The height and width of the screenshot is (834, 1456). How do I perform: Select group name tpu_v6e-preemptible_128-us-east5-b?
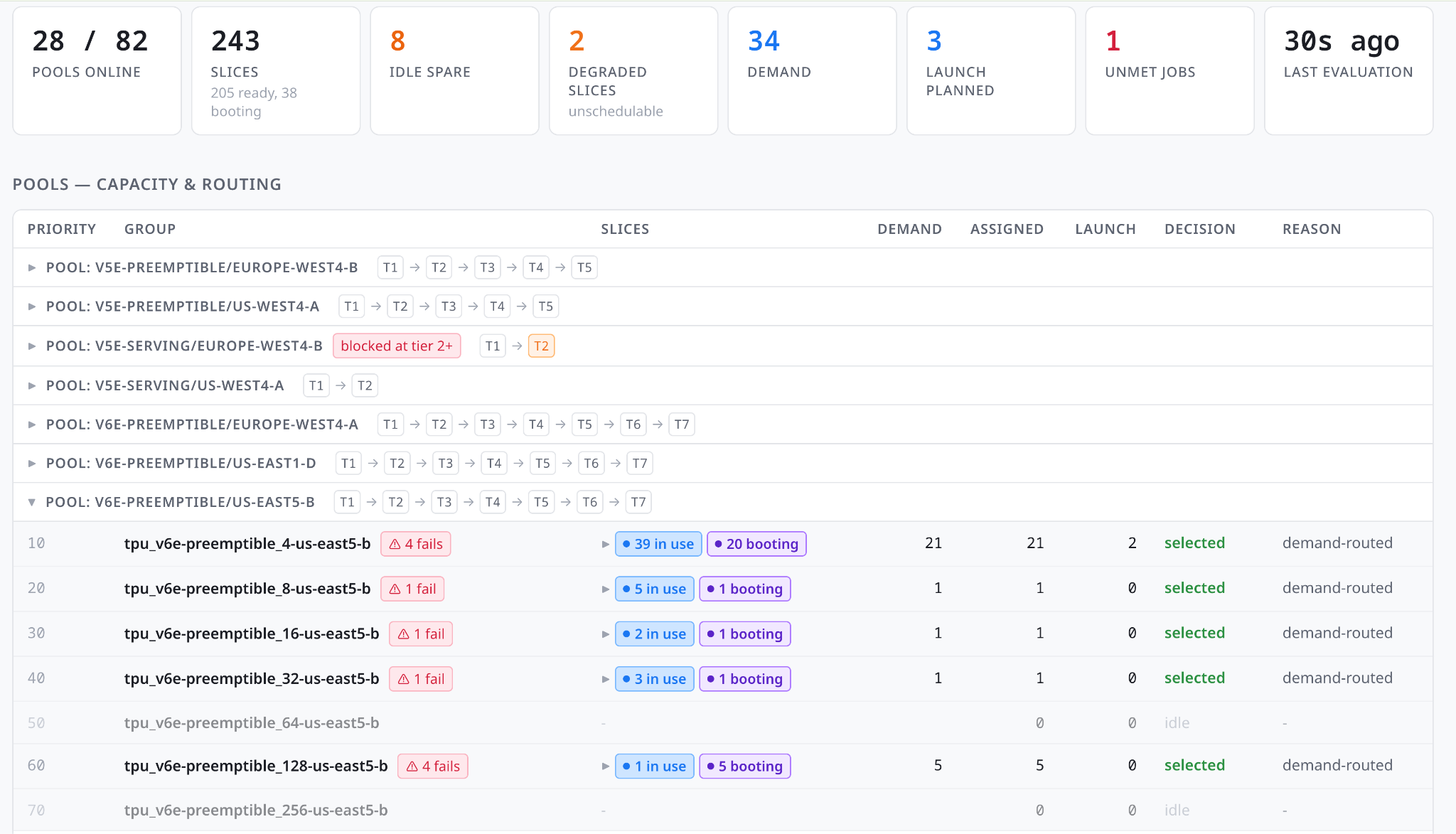[256, 766]
